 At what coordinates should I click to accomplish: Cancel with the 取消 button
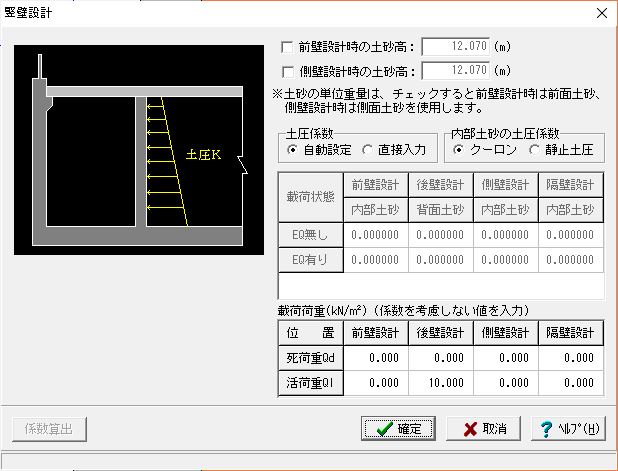483,428
